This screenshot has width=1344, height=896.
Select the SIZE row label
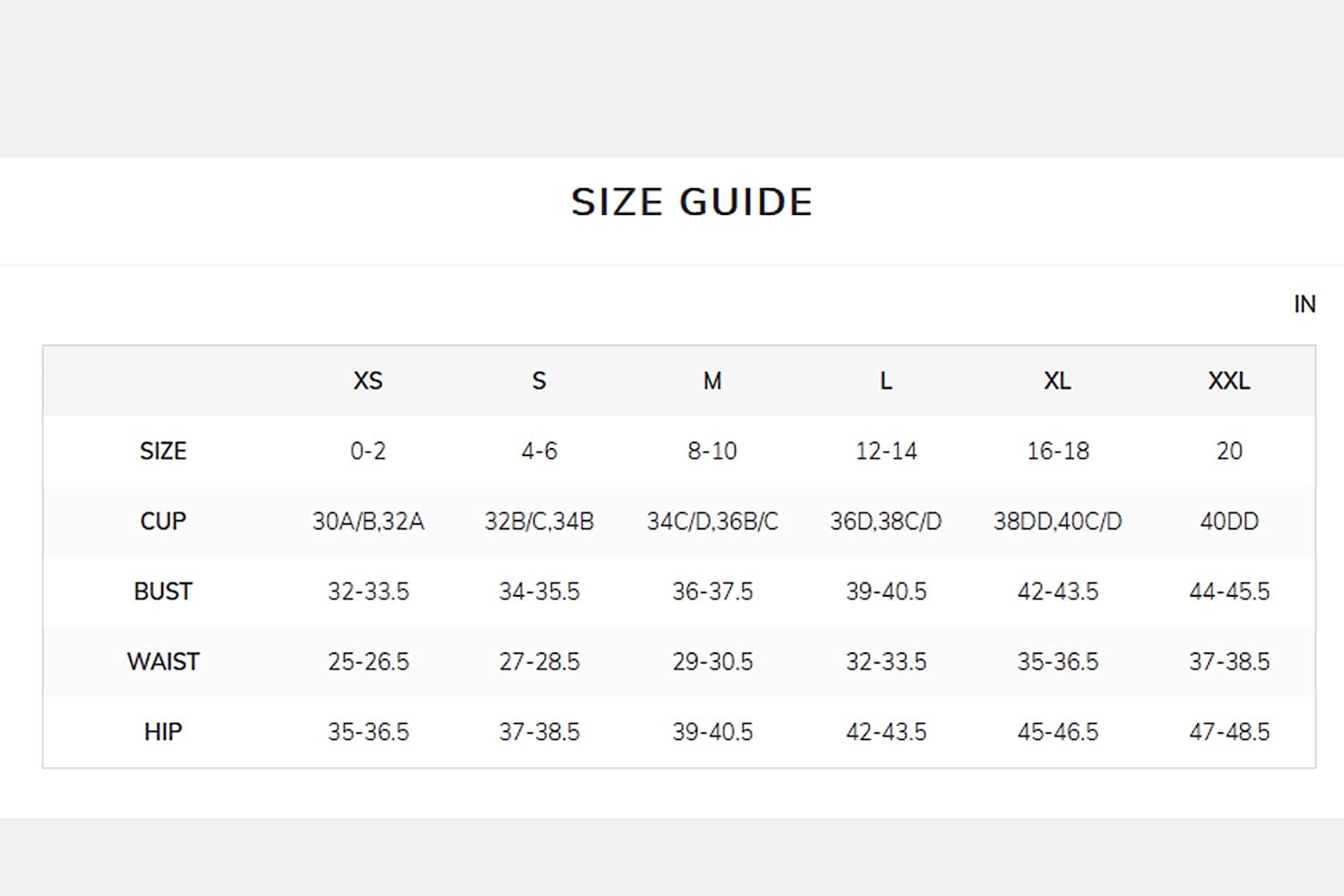163,451
